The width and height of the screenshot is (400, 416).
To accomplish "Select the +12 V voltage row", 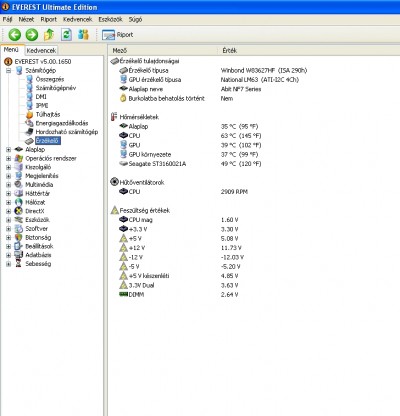I will coord(180,248).
